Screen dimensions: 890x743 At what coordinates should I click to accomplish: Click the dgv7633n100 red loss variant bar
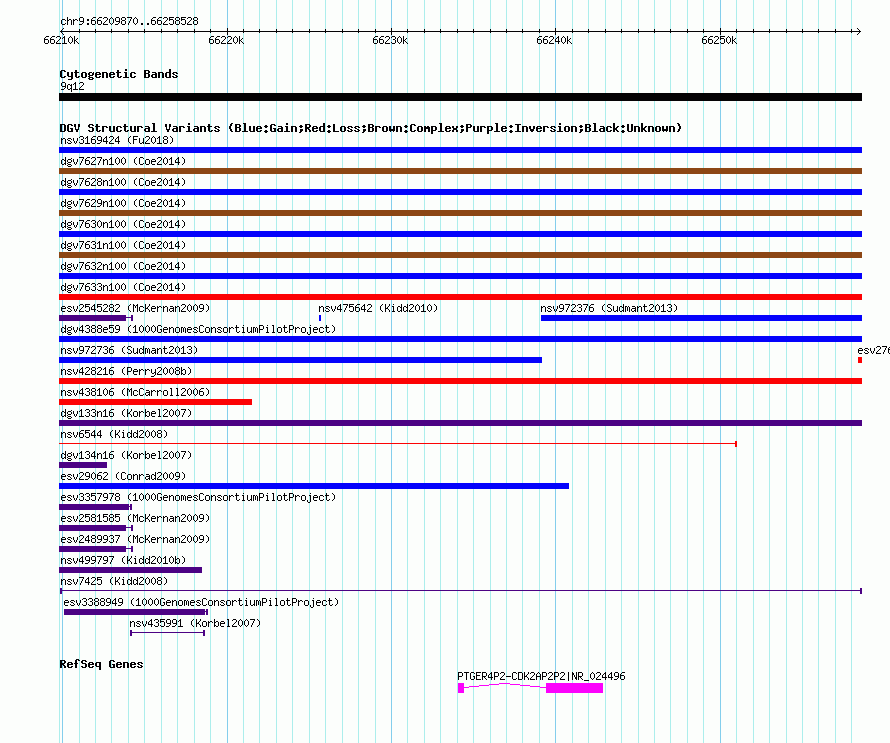click(460, 297)
